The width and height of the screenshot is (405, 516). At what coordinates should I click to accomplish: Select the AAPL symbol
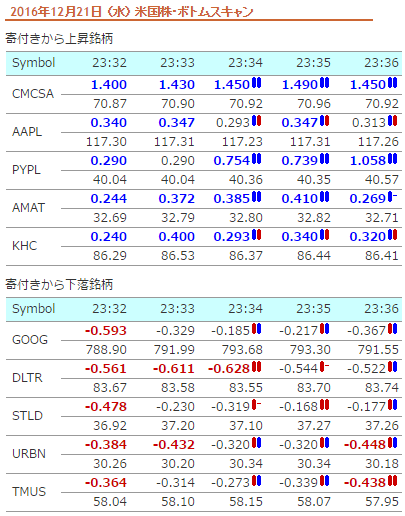point(27,132)
